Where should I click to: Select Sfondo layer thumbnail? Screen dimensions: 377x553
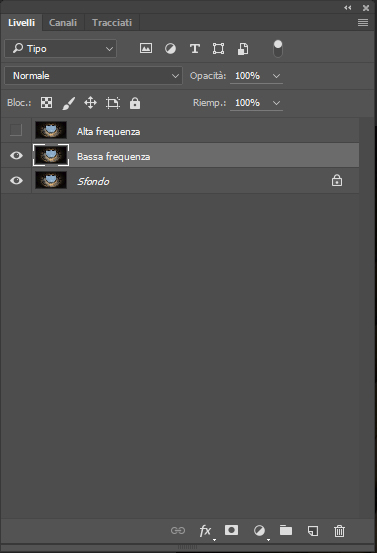click(51, 180)
